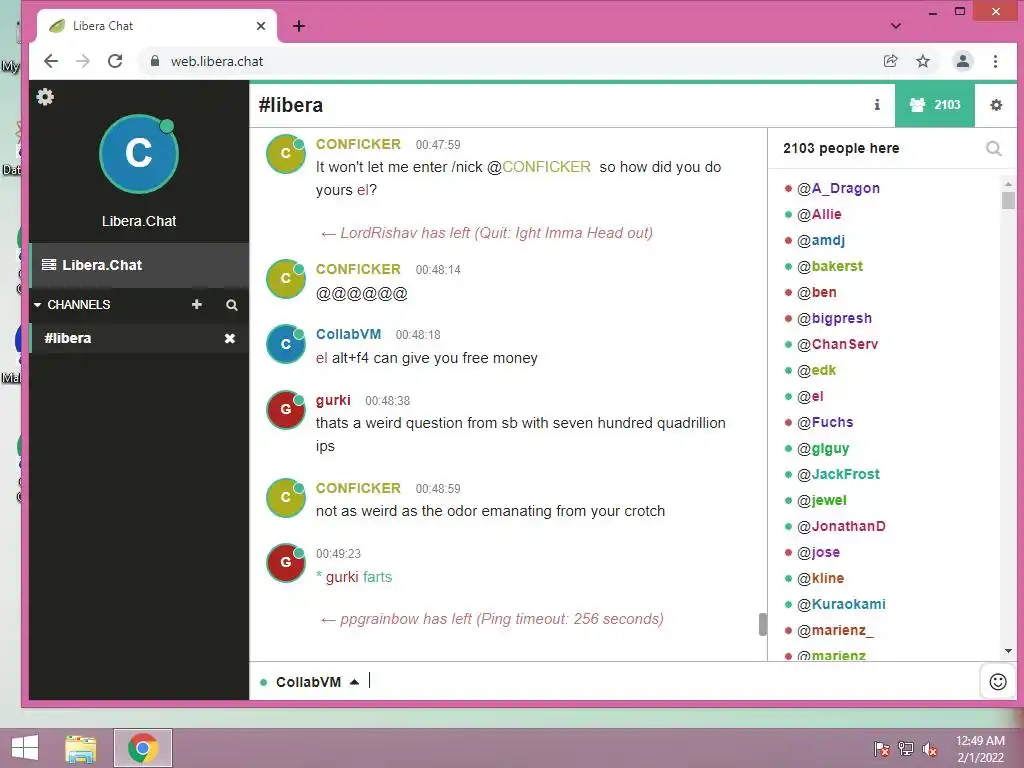
Task: Click the large CollabVM avatar circle
Action: [138, 154]
